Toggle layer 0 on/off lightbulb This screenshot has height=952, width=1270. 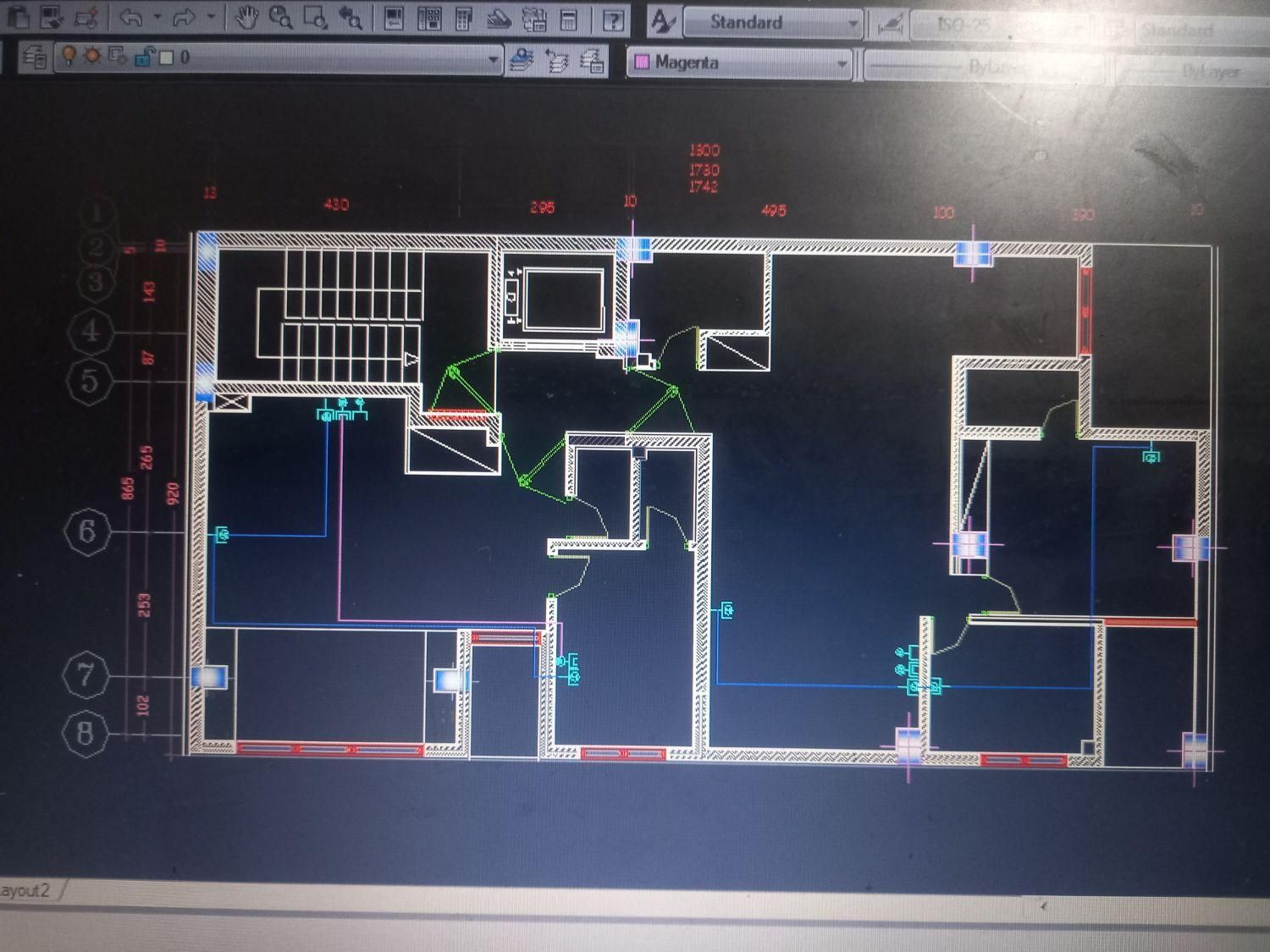[69, 57]
